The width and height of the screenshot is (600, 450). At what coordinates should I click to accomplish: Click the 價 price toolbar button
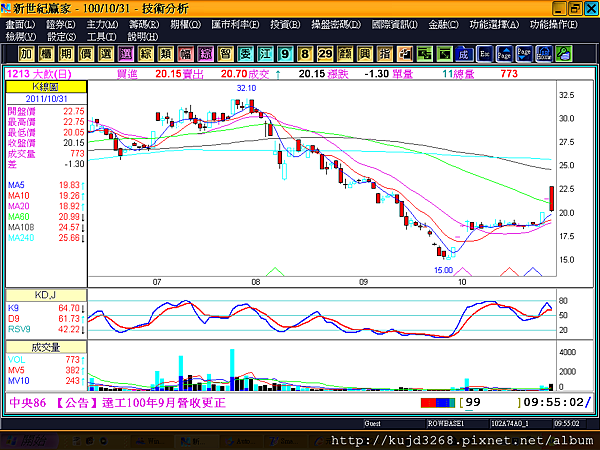click(86, 54)
